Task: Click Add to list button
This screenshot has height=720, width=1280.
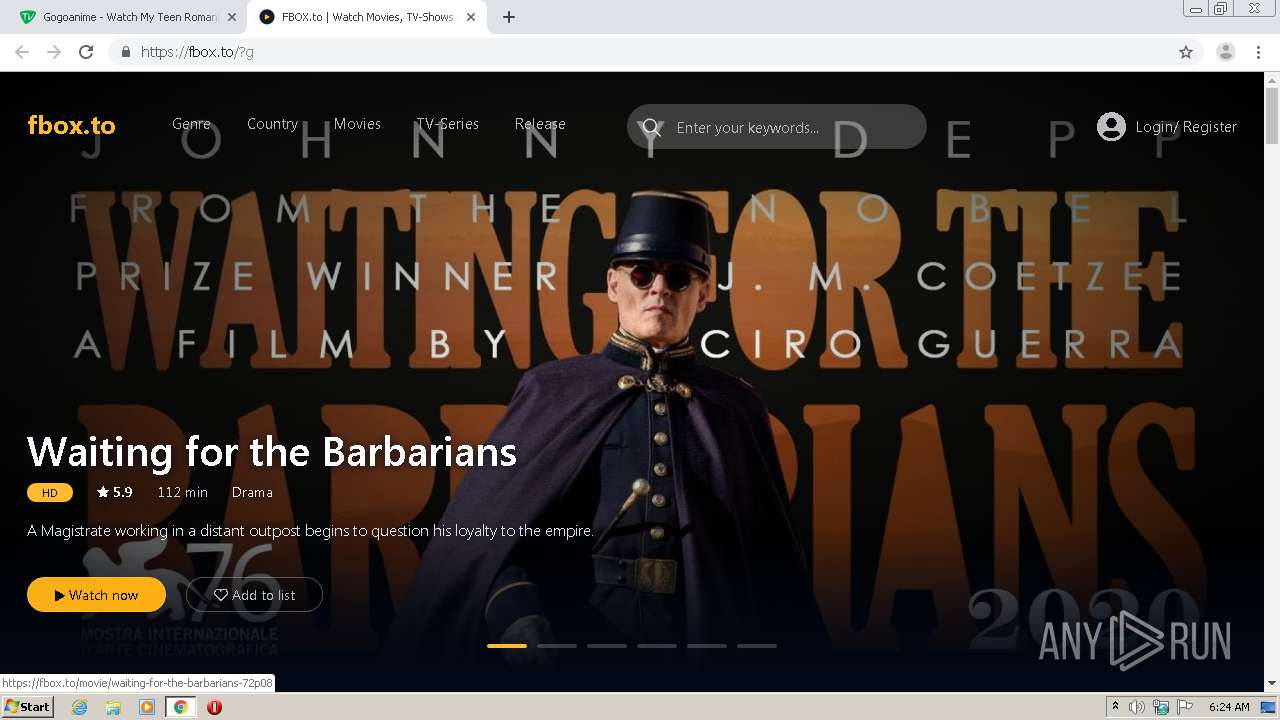Action: 254,594
